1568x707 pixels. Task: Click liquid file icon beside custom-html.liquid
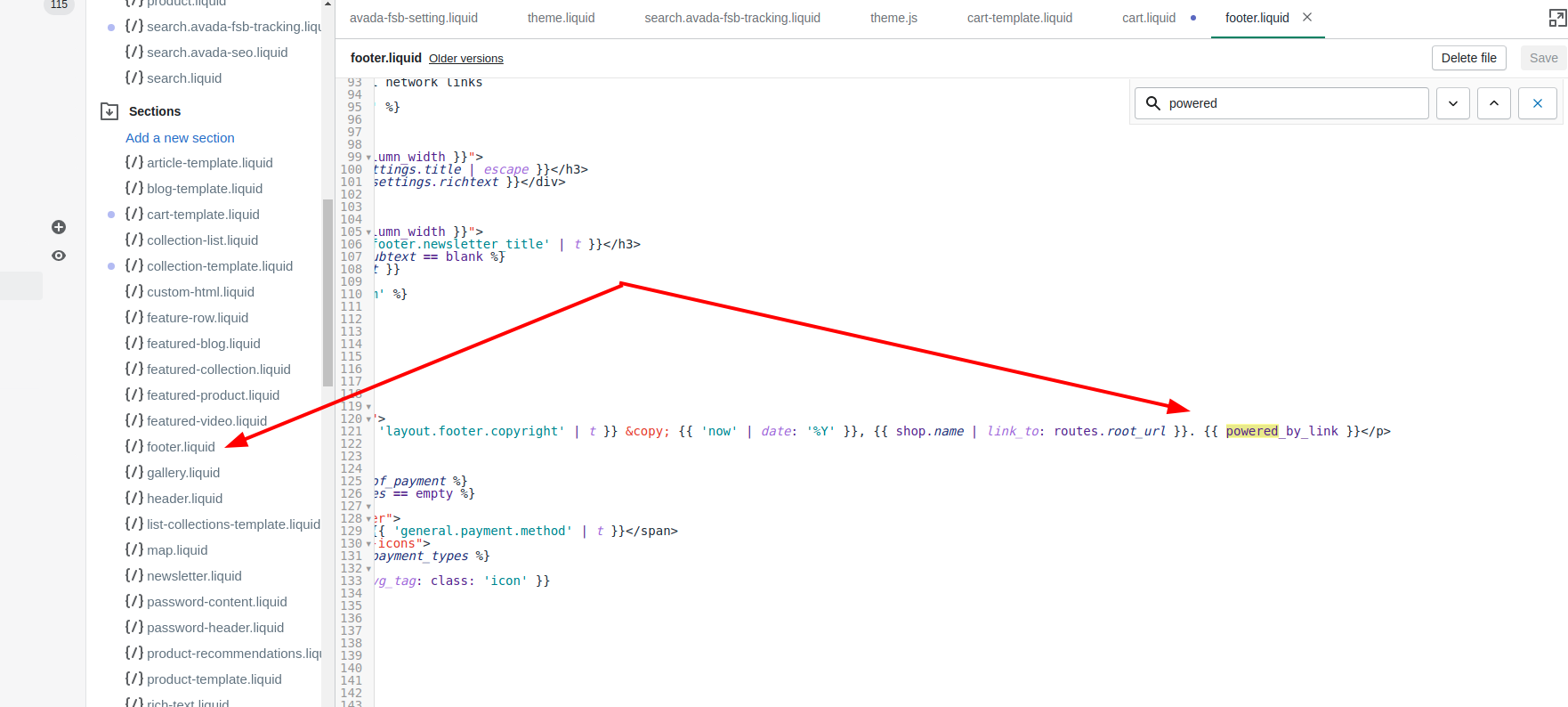tap(134, 291)
